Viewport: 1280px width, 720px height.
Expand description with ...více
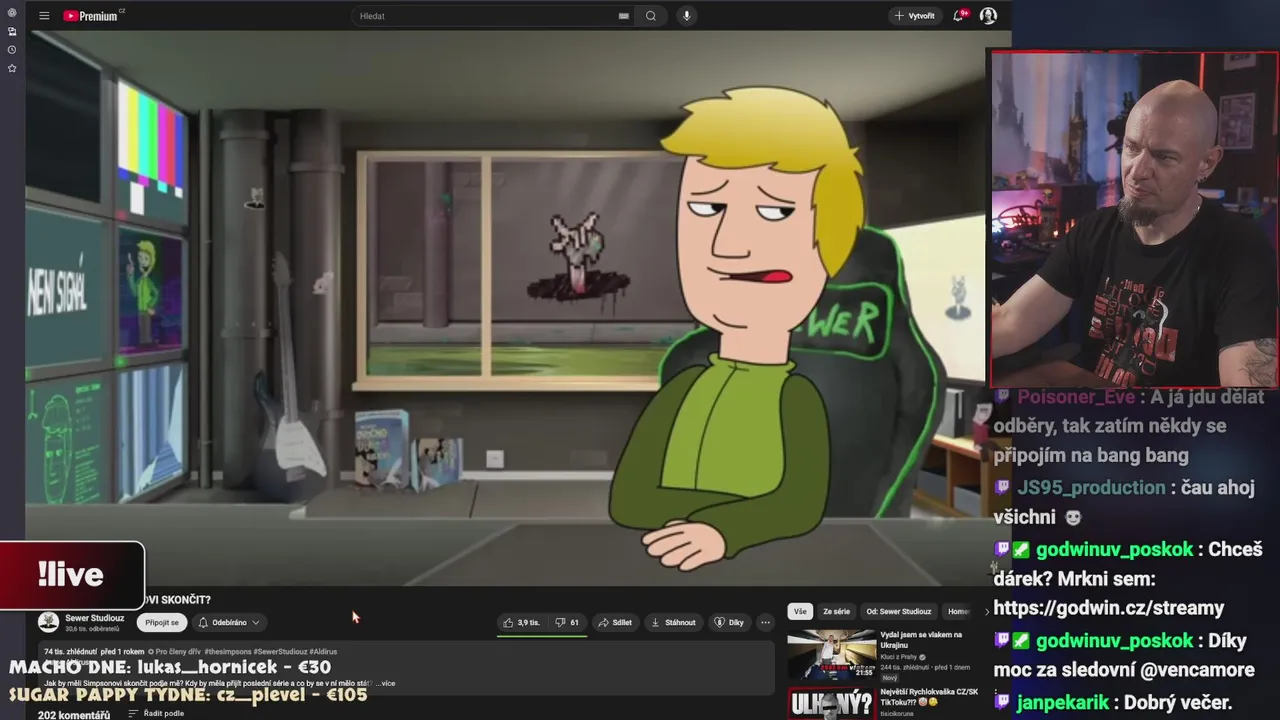(385, 683)
